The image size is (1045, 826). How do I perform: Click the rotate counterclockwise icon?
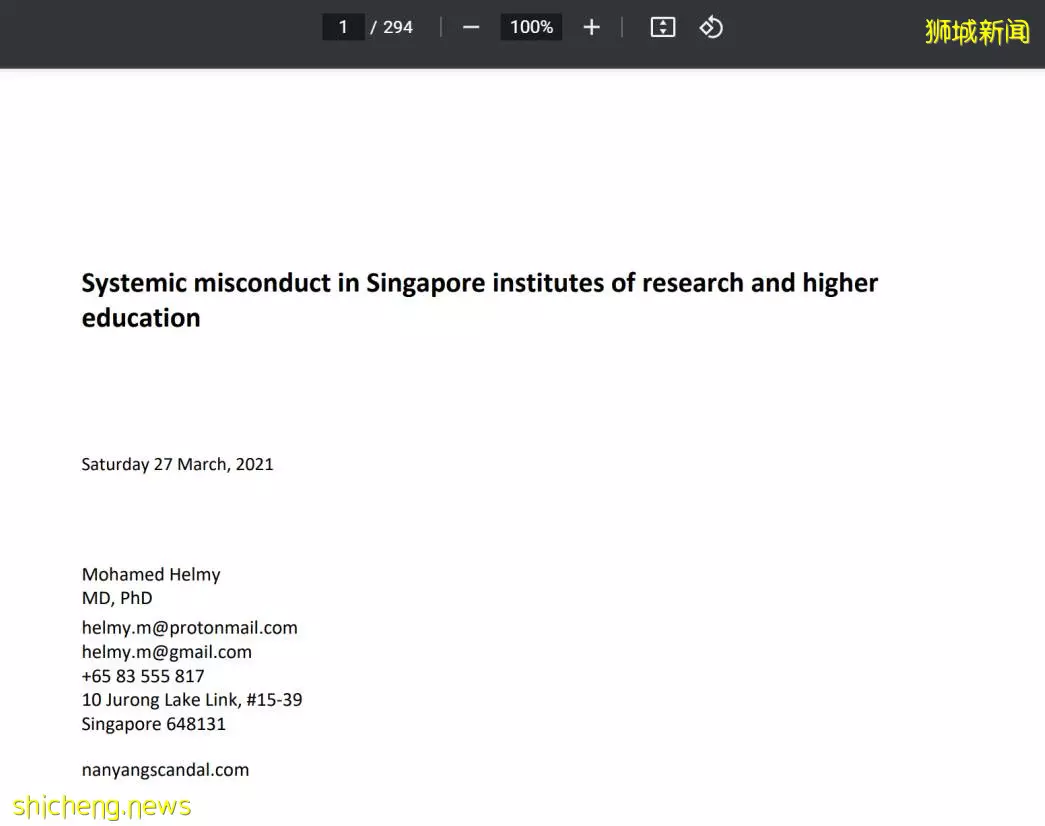(x=711, y=27)
